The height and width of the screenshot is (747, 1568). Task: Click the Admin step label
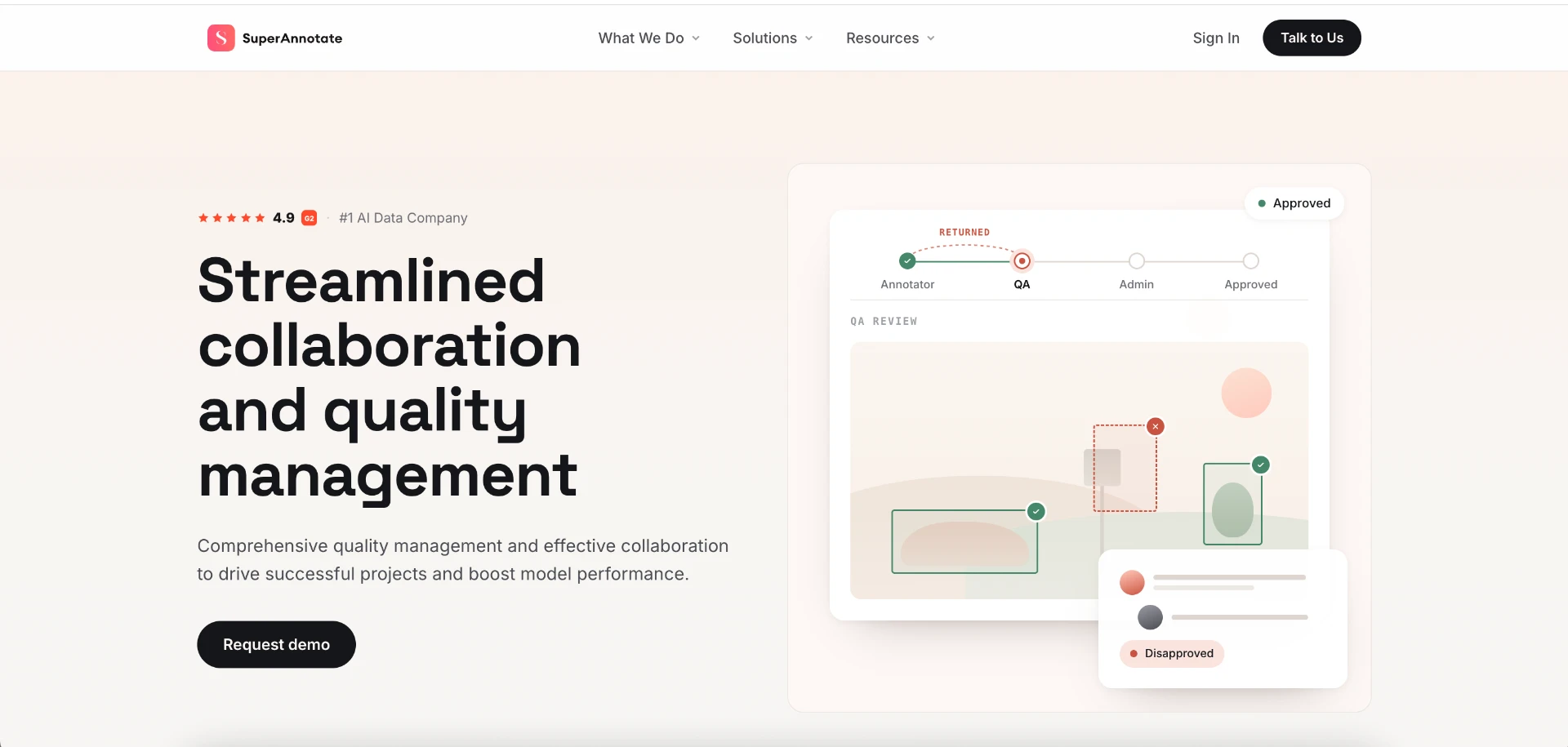click(1137, 284)
